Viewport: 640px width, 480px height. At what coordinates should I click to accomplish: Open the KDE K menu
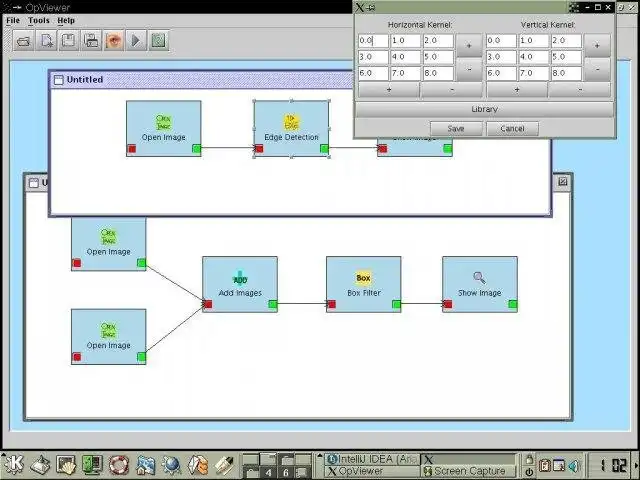pyautogui.click(x=13, y=464)
